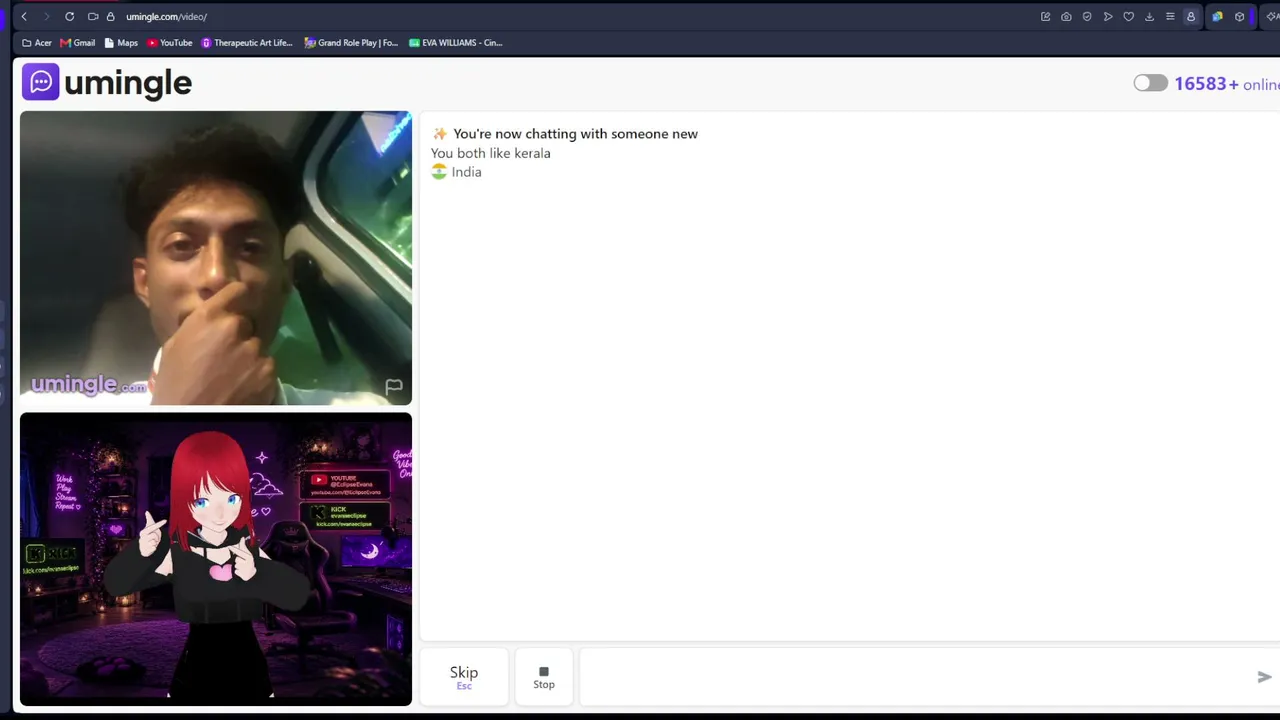
Task: Click the umingle.com/video/ address bar
Action: [x=166, y=16]
